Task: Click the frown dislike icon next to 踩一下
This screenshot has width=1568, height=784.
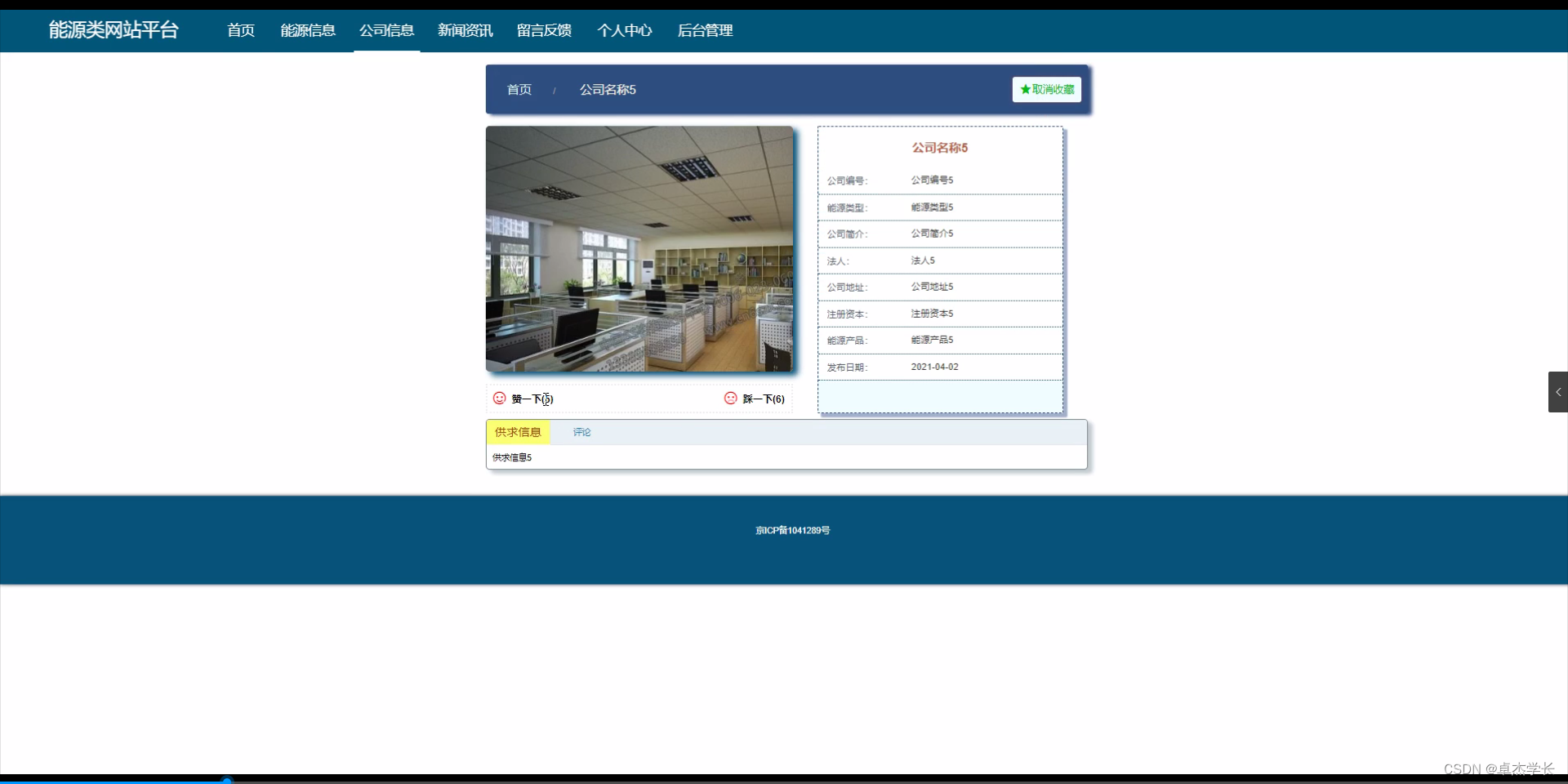Action: 730,399
